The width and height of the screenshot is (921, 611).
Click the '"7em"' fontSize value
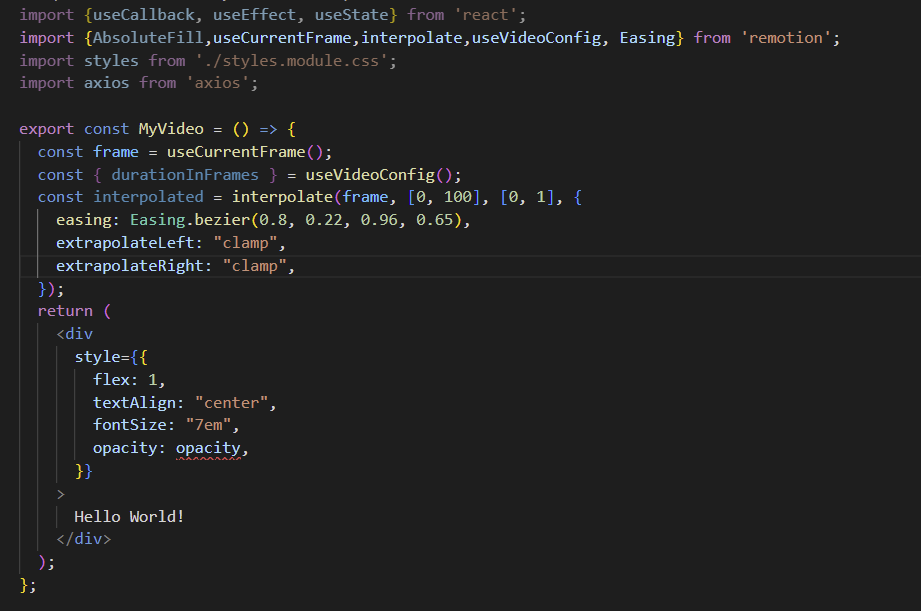pyautogui.click(x=208, y=425)
